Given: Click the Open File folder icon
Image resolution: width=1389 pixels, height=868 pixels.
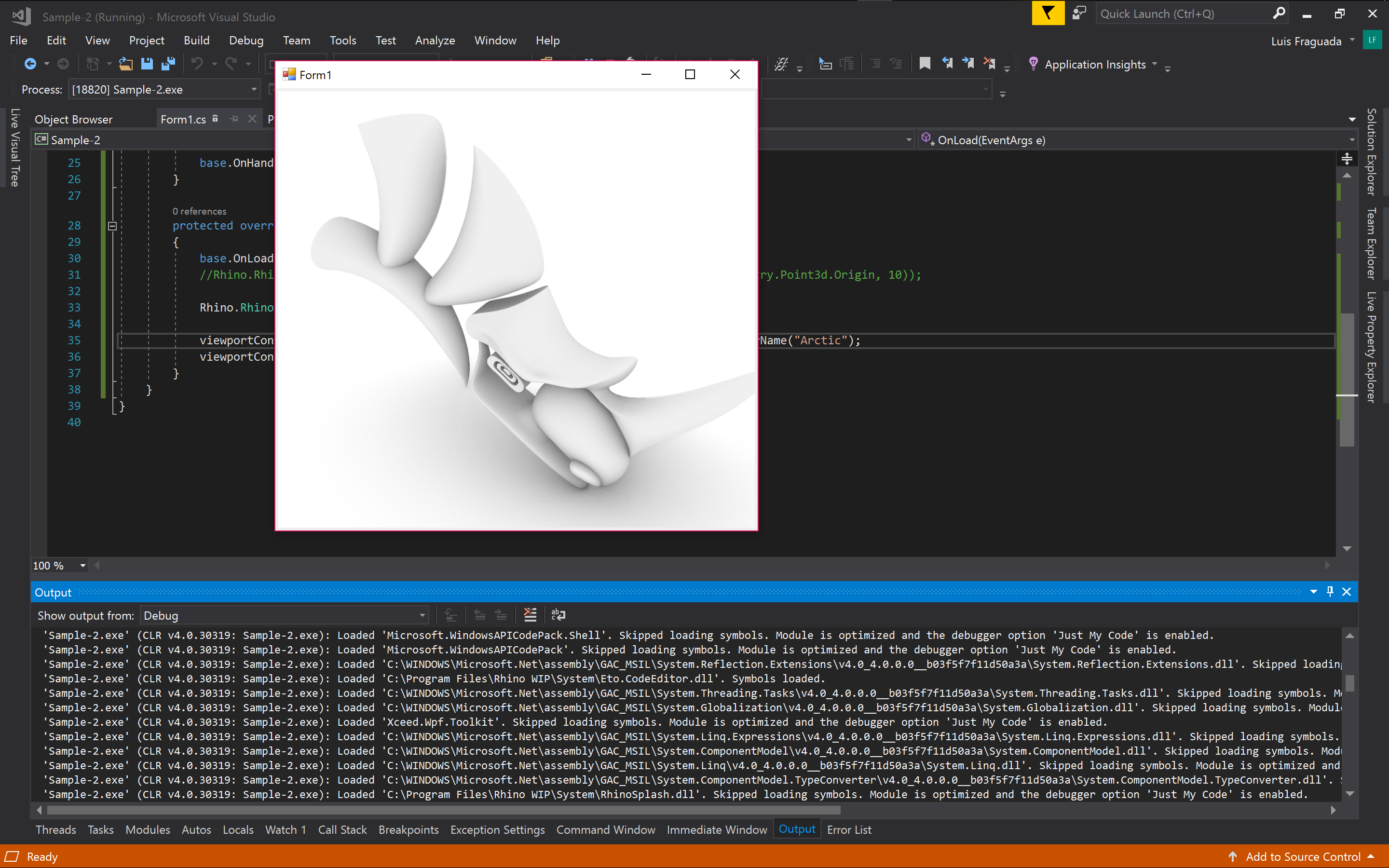Looking at the screenshot, I should click(x=126, y=64).
